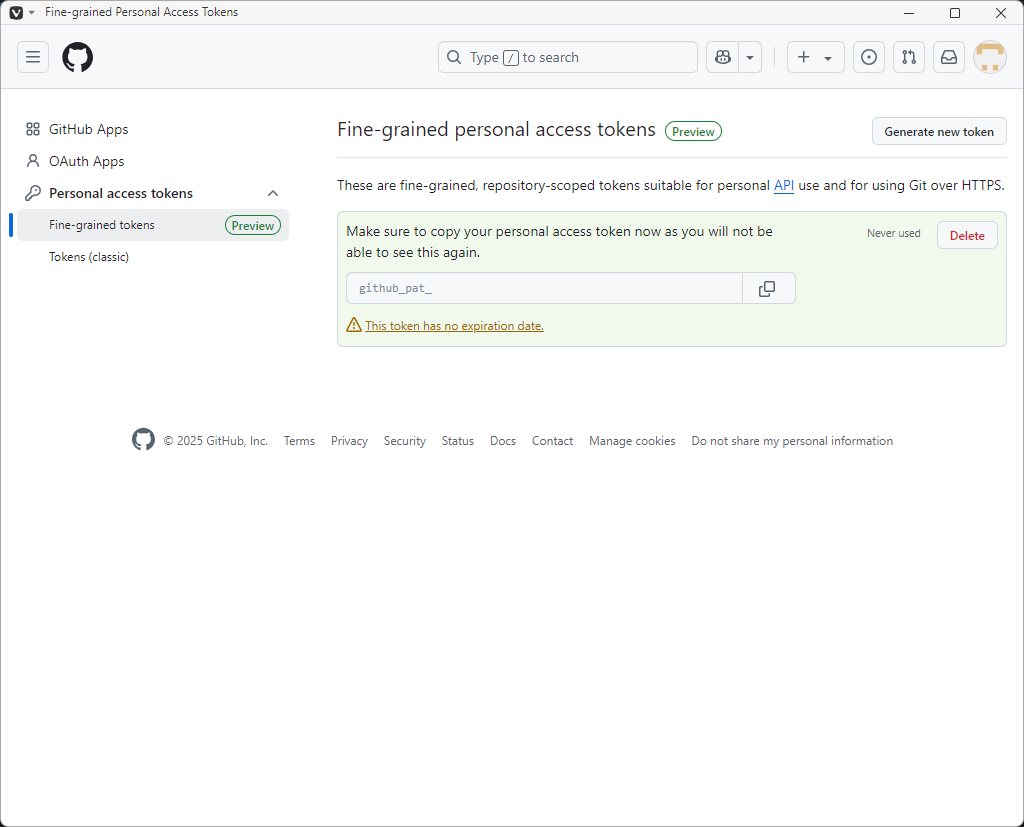This screenshot has height=827, width=1024.
Task: Click Generate new token button
Action: point(938,131)
